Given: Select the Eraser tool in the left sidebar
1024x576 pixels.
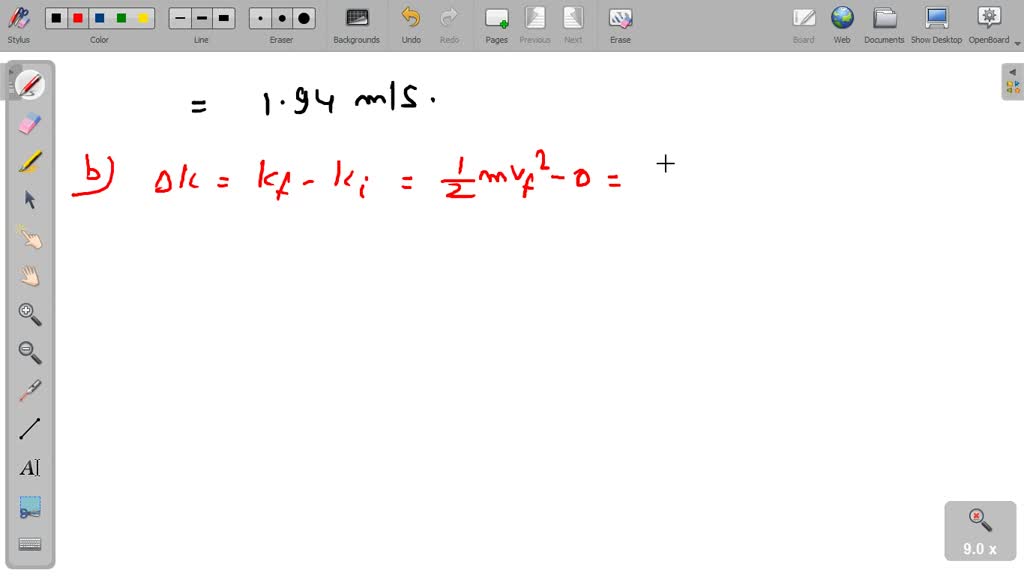Looking at the screenshot, I should click(28, 122).
